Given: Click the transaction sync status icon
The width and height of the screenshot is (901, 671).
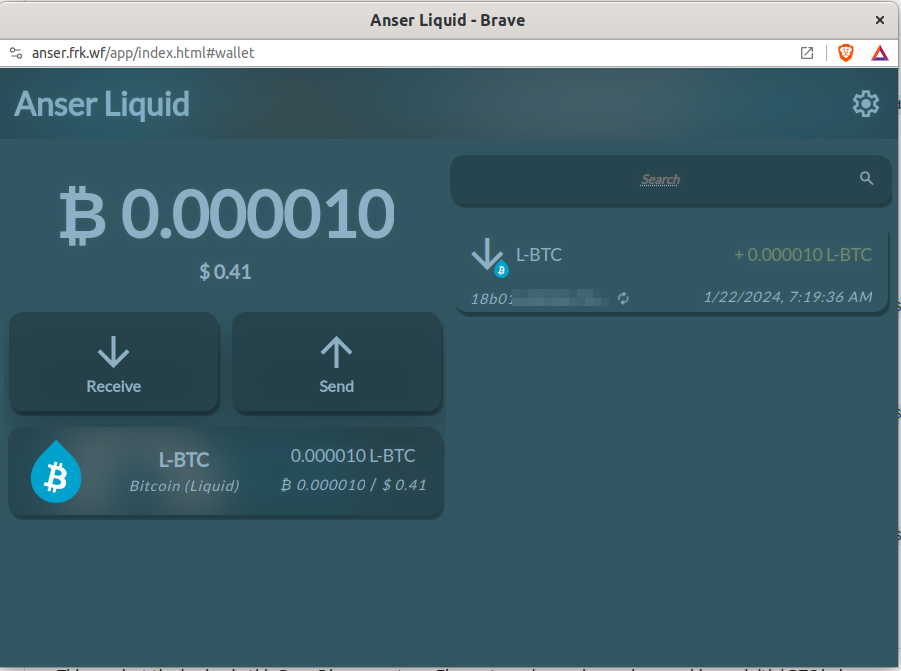Looking at the screenshot, I should [x=624, y=298].
